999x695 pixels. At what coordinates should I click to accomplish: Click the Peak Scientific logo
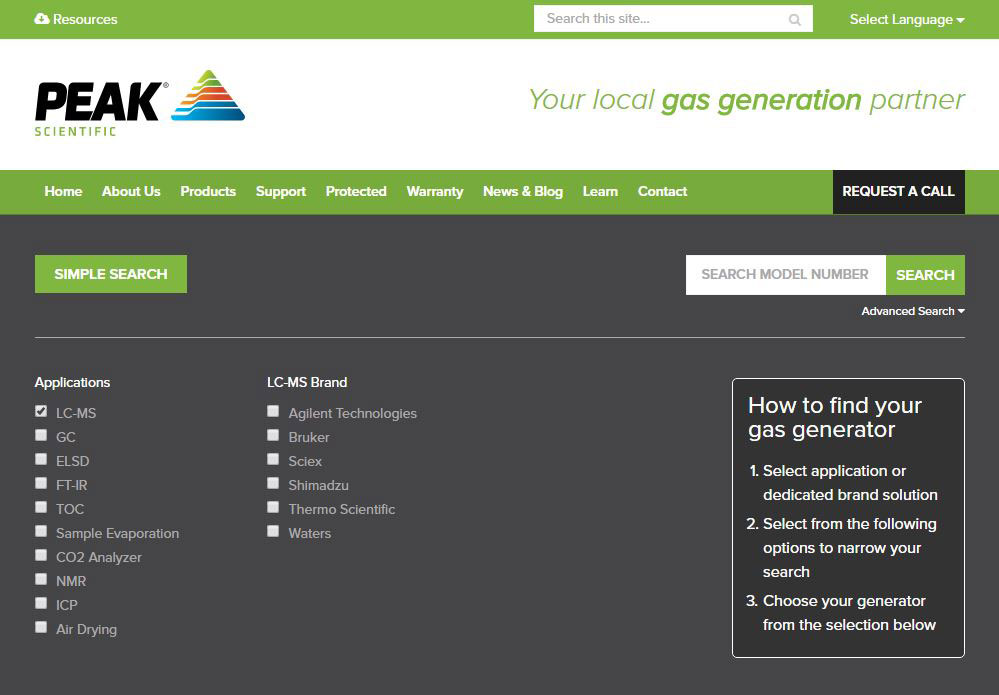pos(140,103)
